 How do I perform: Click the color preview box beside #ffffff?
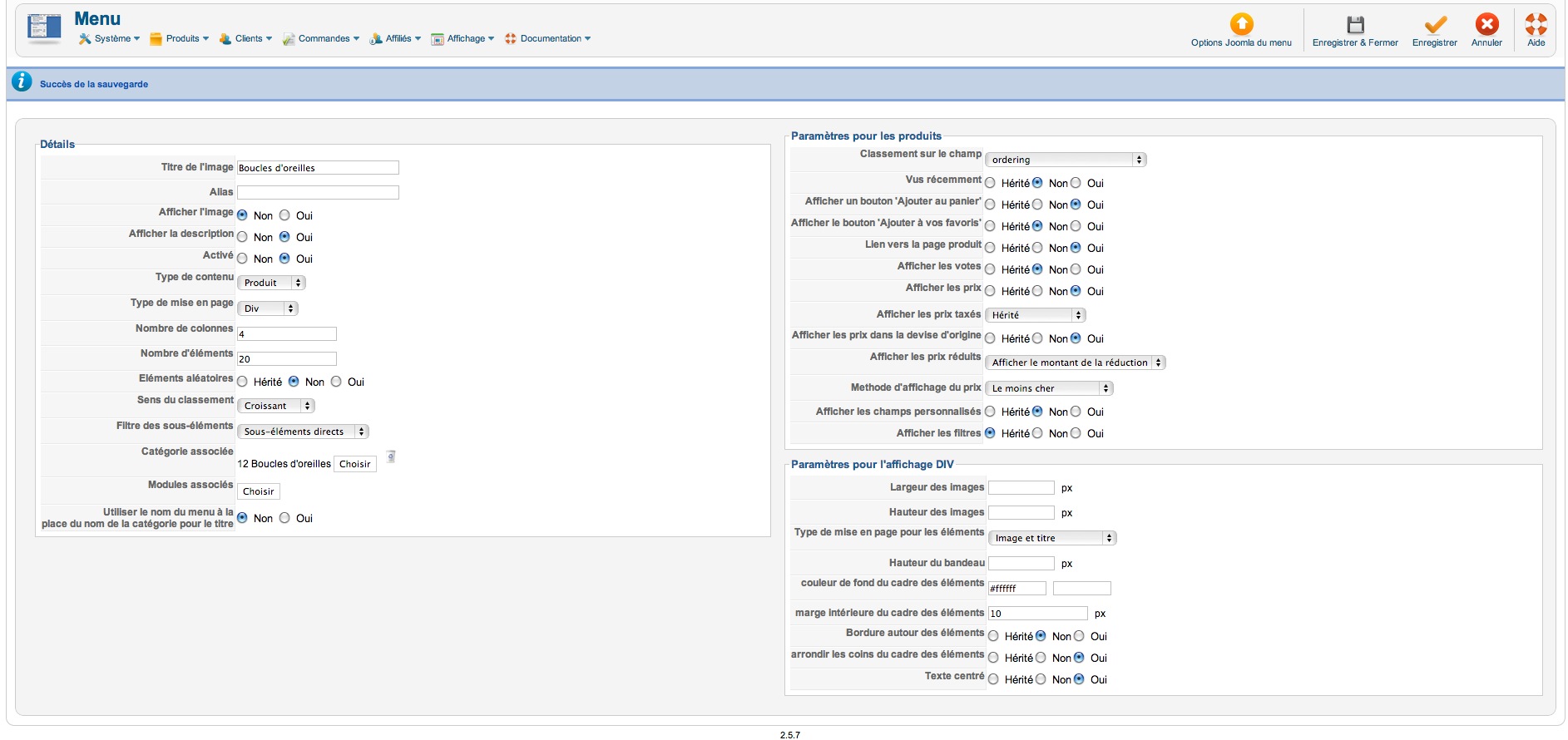tap(1081, 589)
